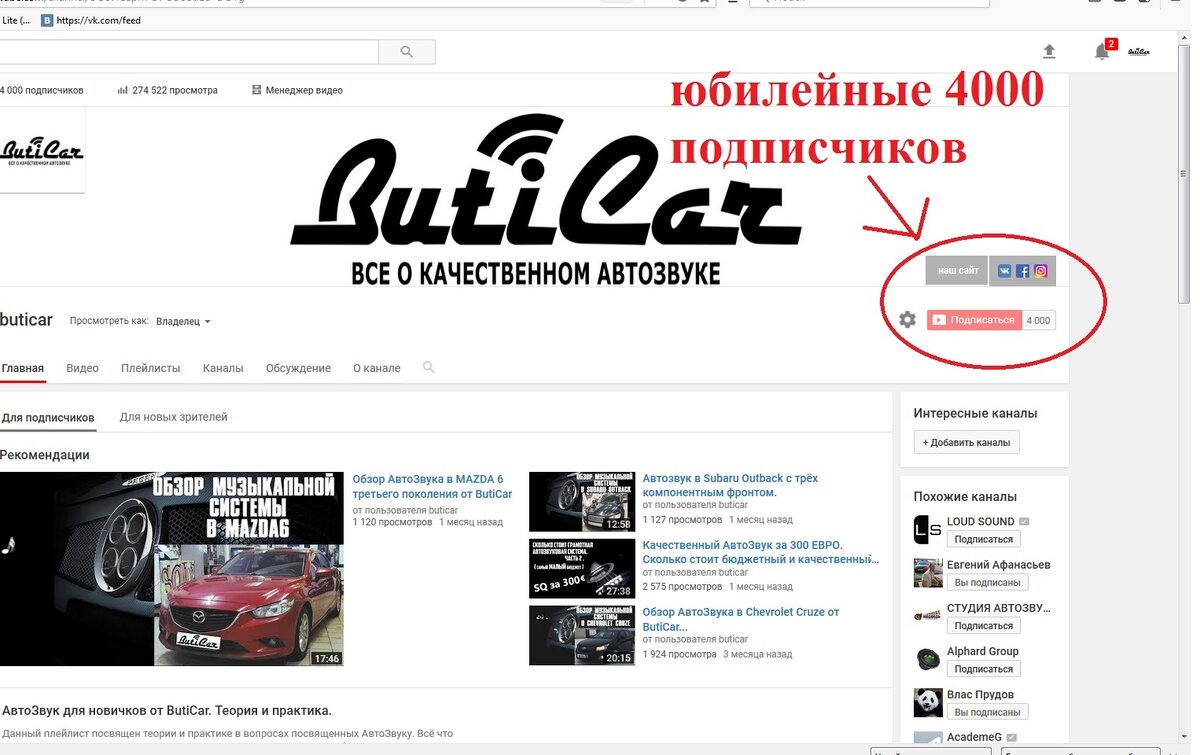Open channel settings gear icon
The width and height of the screenshot is (1200, 755).
pyautogui.click(x=907, y=320)
